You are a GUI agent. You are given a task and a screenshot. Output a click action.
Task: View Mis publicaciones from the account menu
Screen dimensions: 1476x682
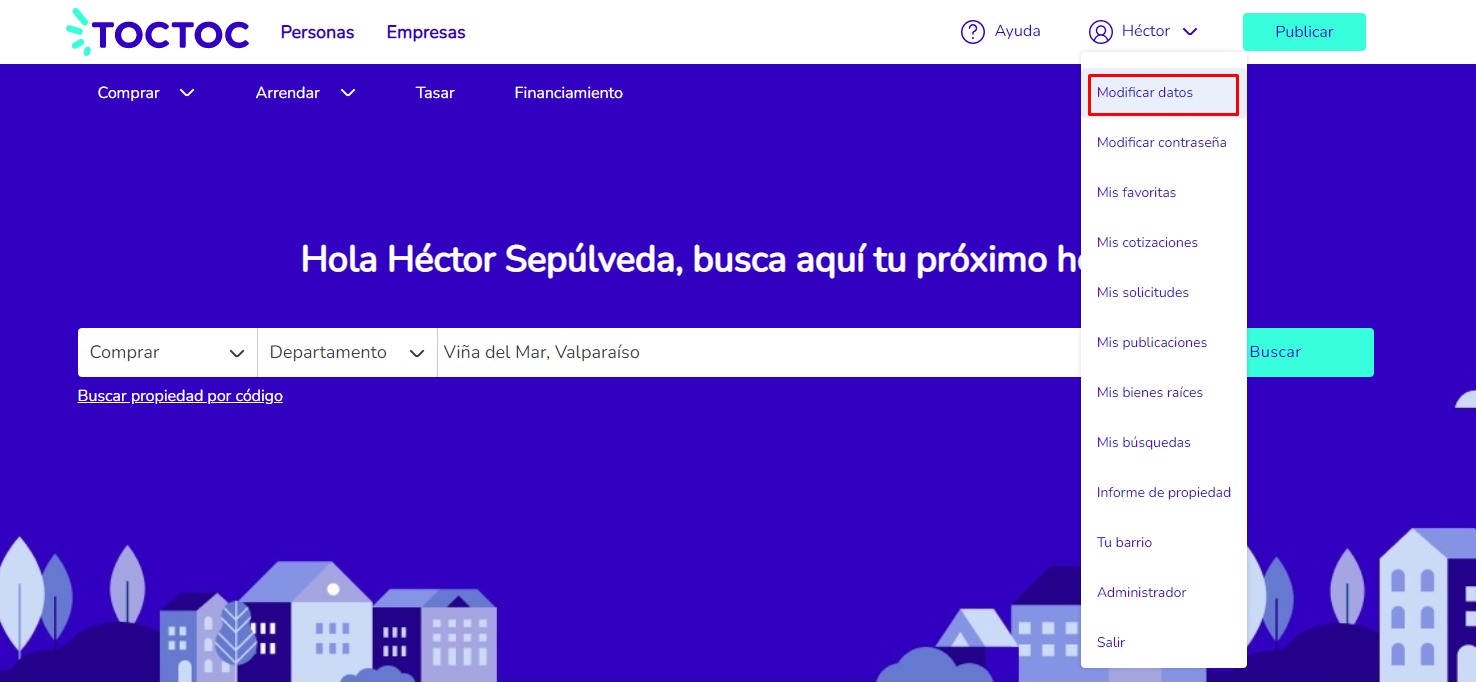pyautogui.click(x=1152, y=342)
